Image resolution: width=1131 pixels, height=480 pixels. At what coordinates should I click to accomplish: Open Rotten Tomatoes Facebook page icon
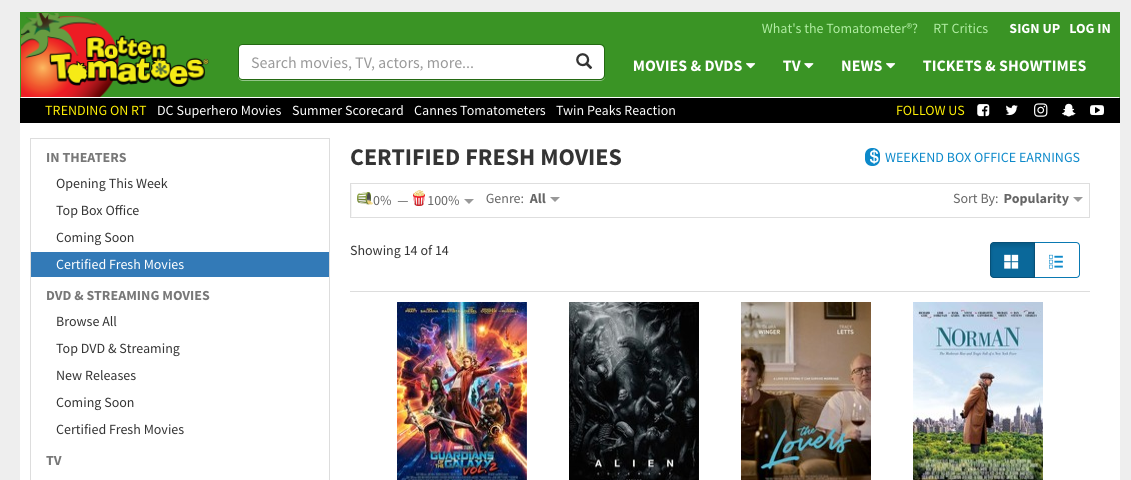pos(983,110)
